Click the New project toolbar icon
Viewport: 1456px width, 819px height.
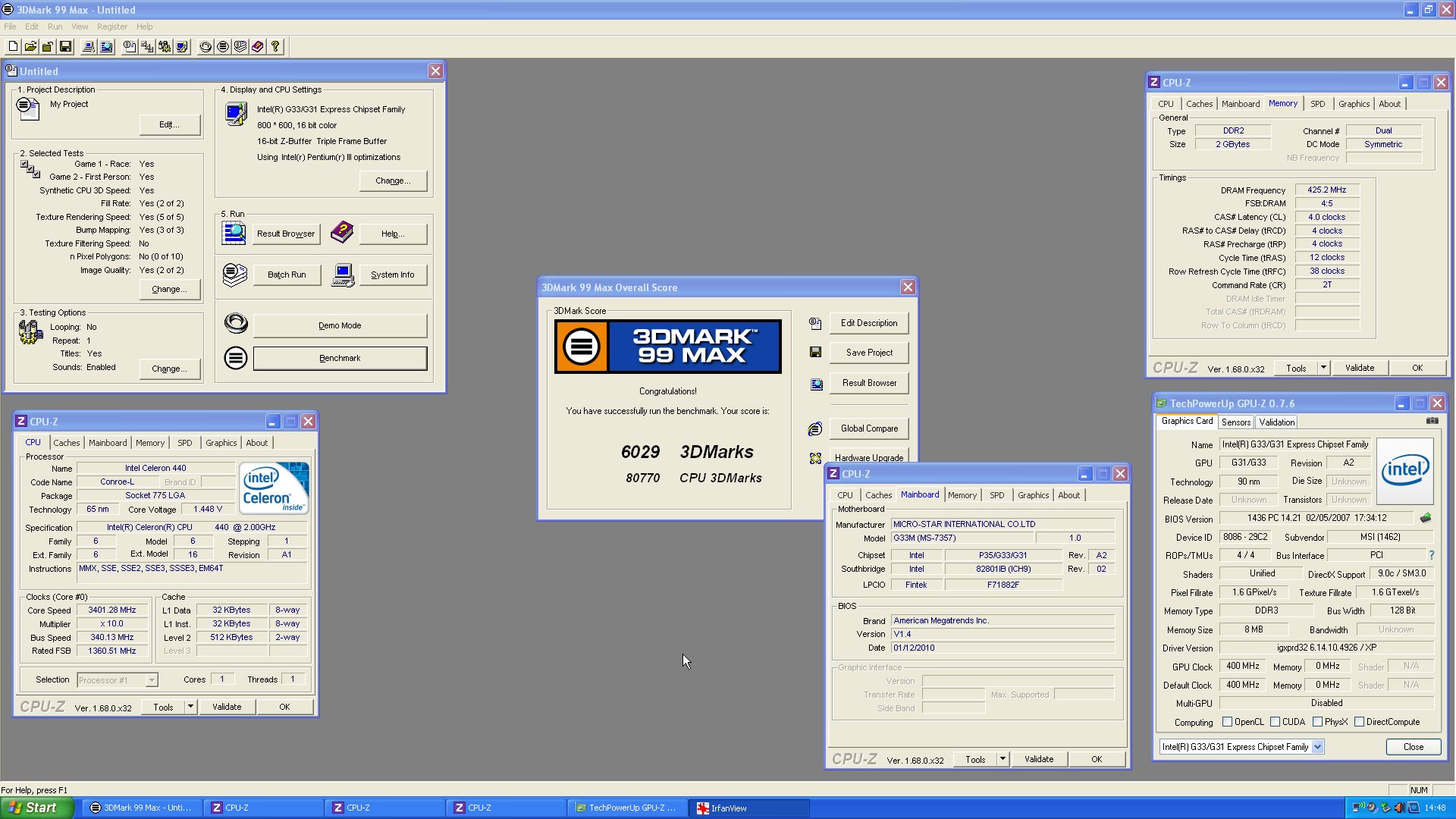pos(13,47)
